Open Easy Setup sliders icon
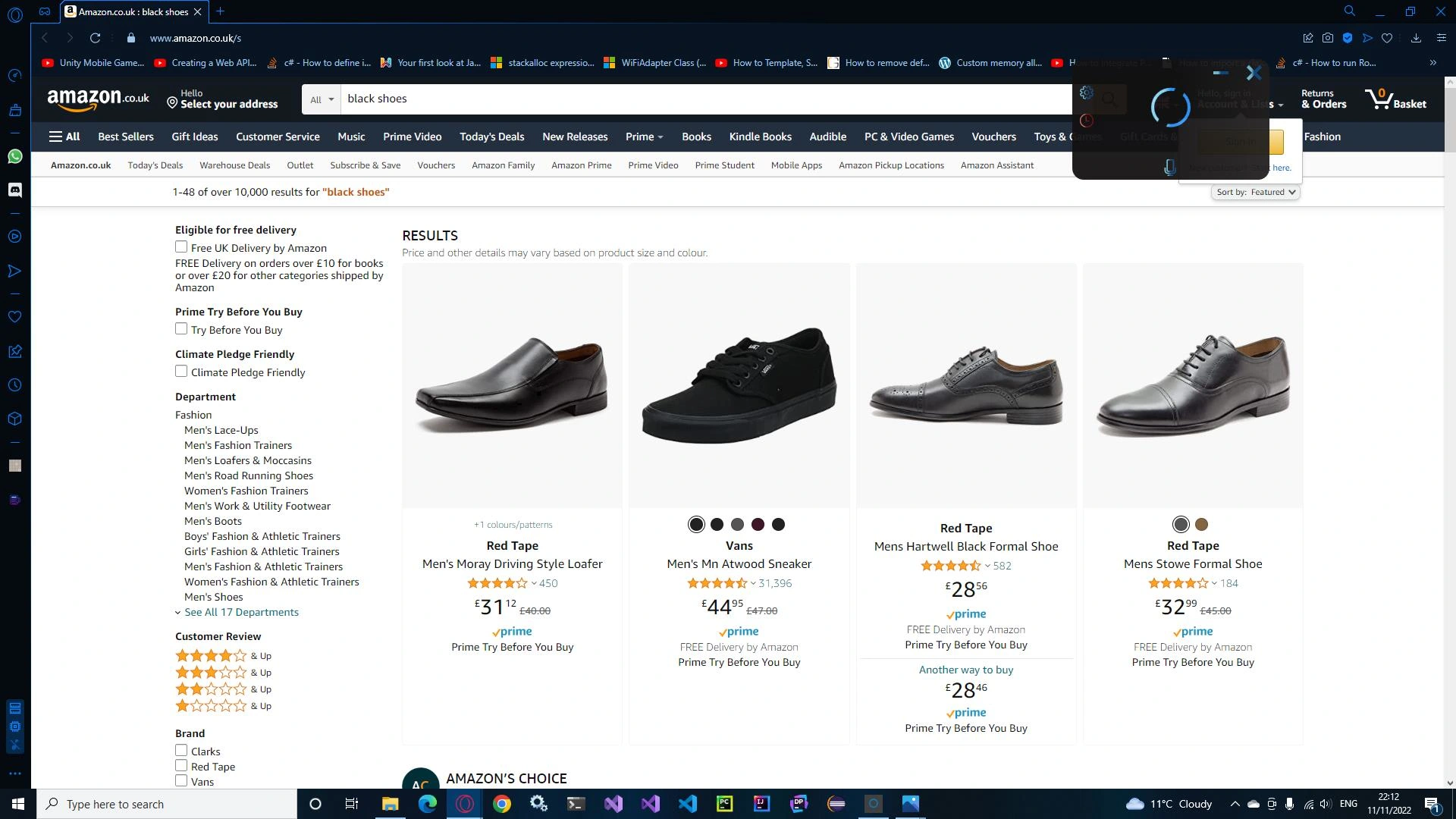Viewport: 1456px width, 819px height. [1442, 38]
